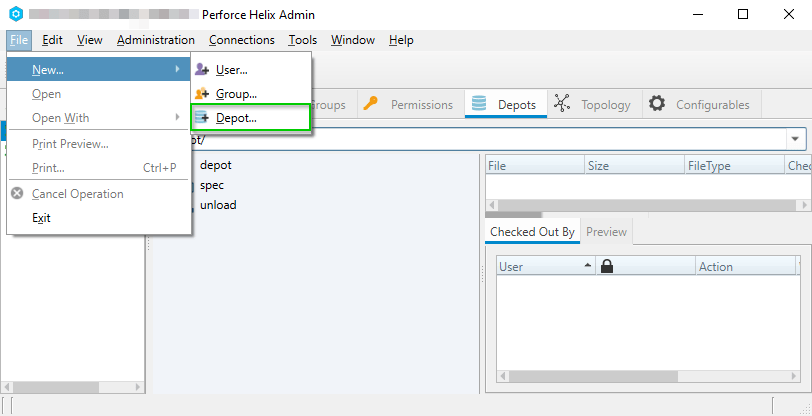Sort by the Size column header
The height and width of the screenshot is (416, 812).
[634, 166]
